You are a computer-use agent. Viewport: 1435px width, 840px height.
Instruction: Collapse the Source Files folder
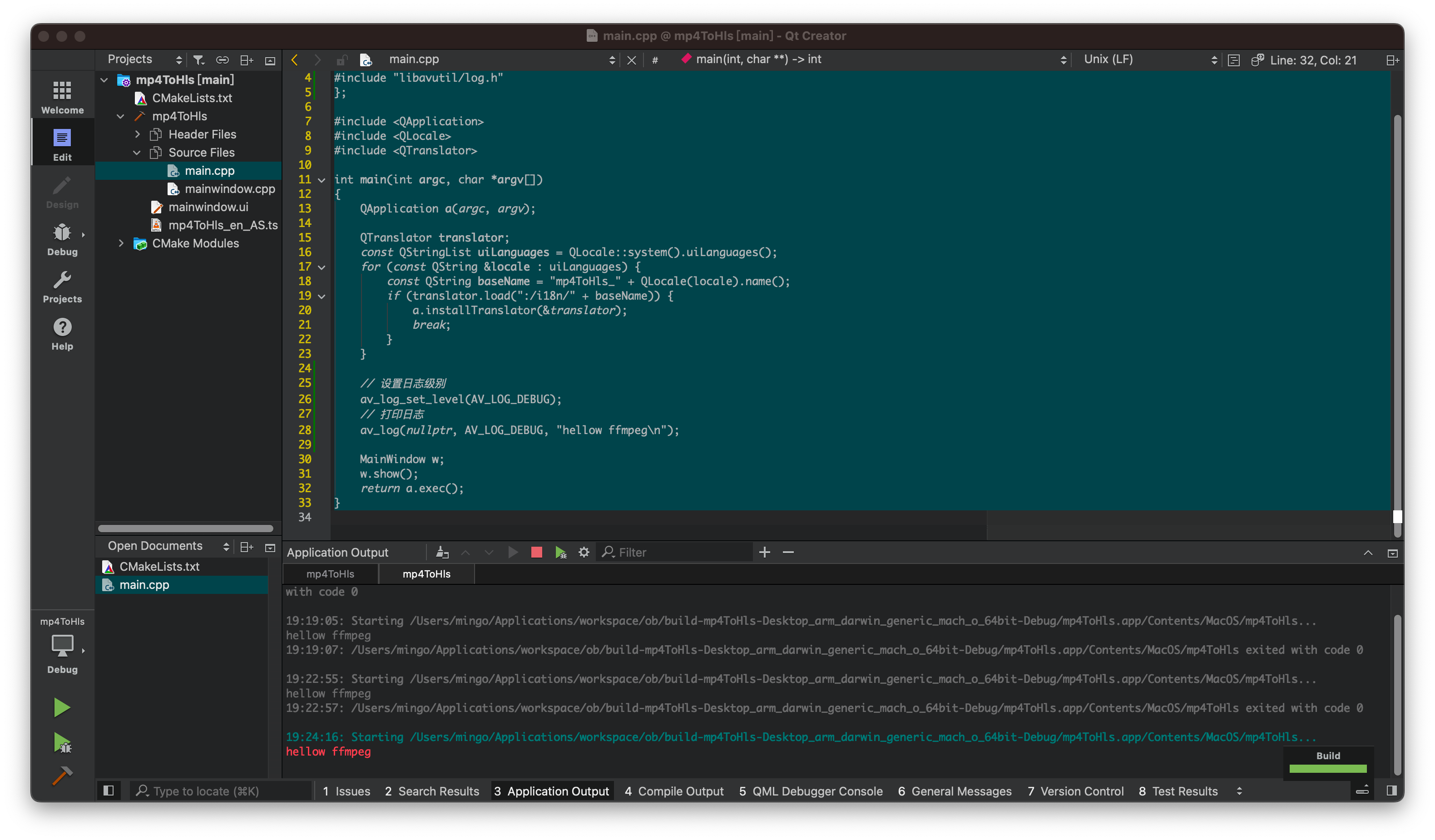137,153
